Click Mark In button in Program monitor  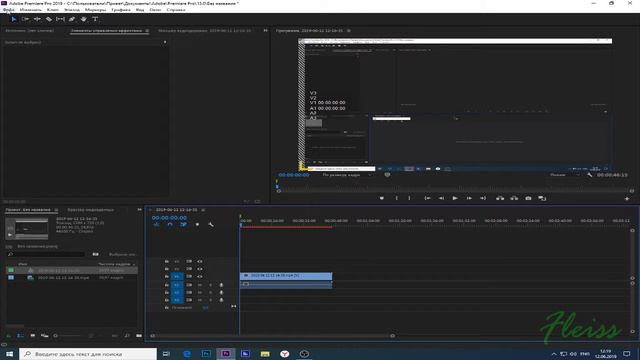[x=396, y=198]
